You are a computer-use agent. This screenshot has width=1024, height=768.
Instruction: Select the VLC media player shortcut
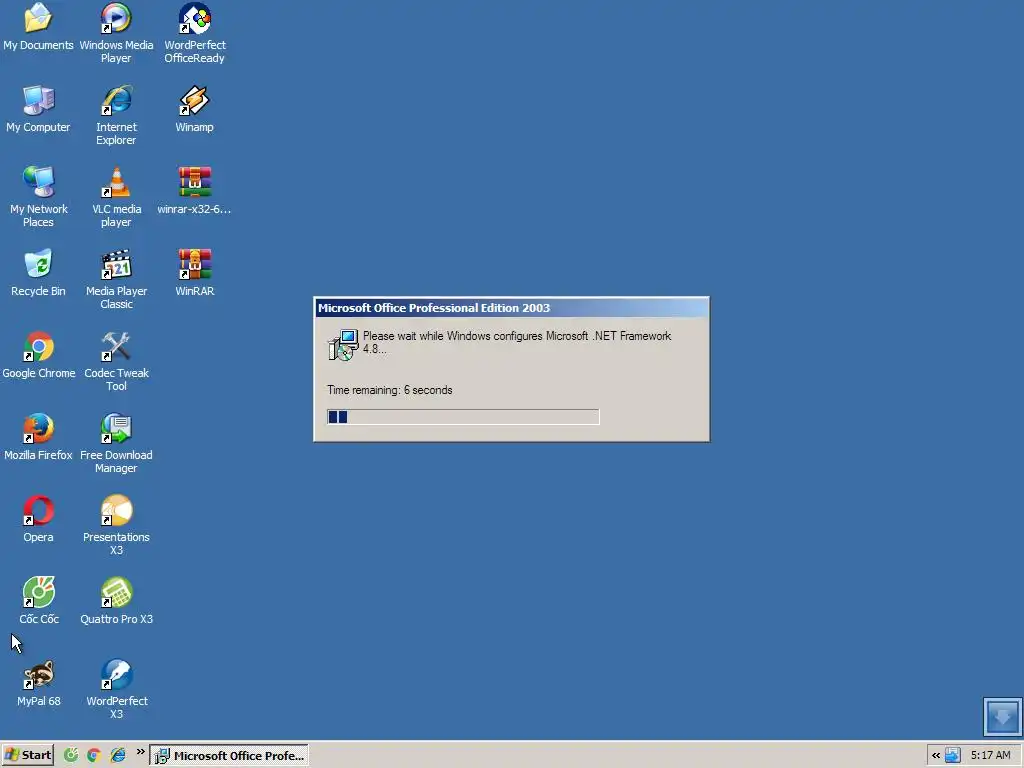[116, 197]
